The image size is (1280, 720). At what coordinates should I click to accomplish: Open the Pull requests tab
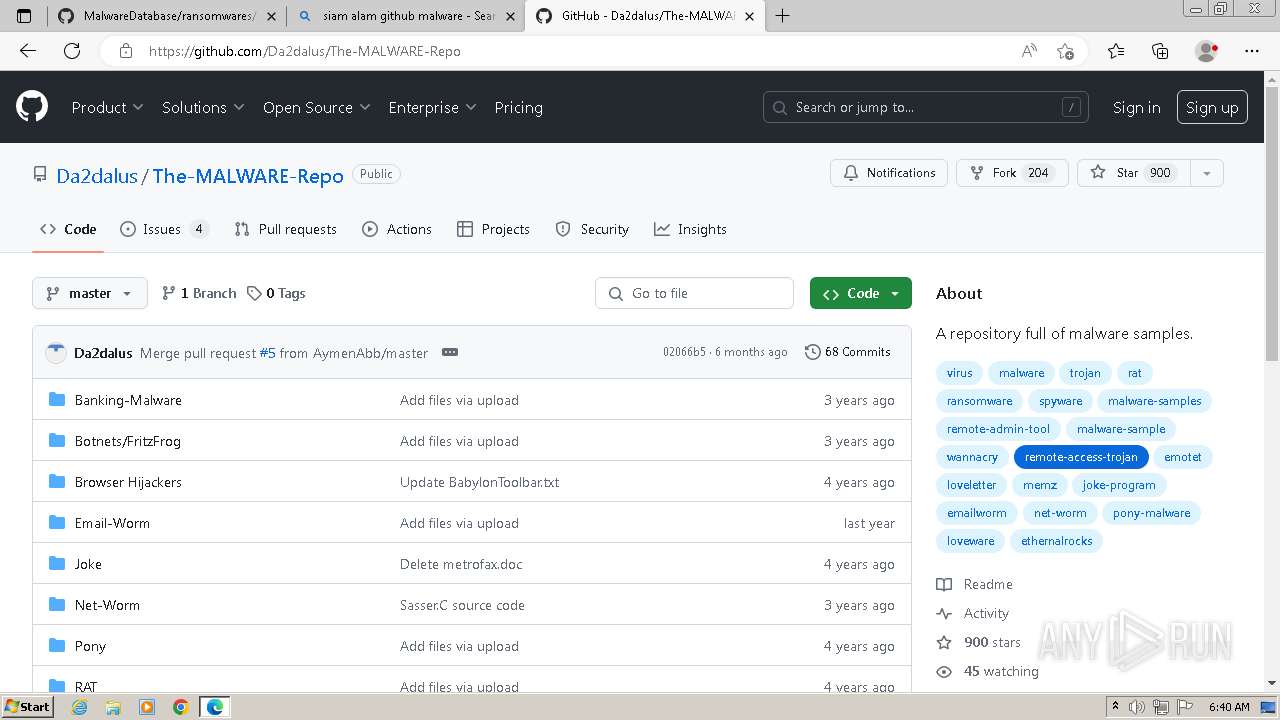point(286,229)
